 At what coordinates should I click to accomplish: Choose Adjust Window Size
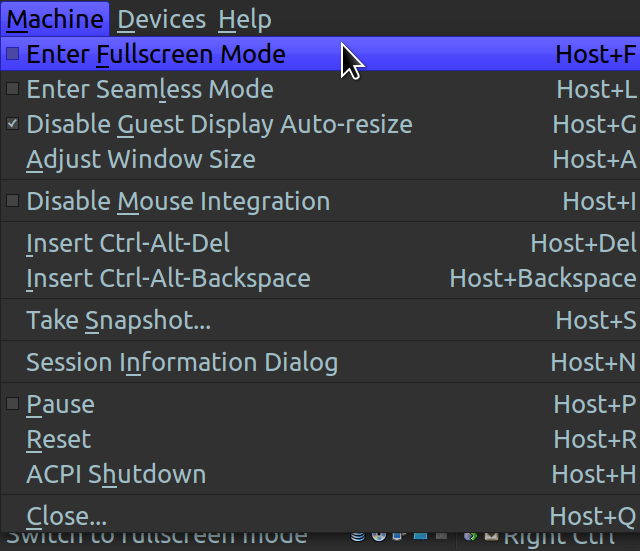point(320,159)
